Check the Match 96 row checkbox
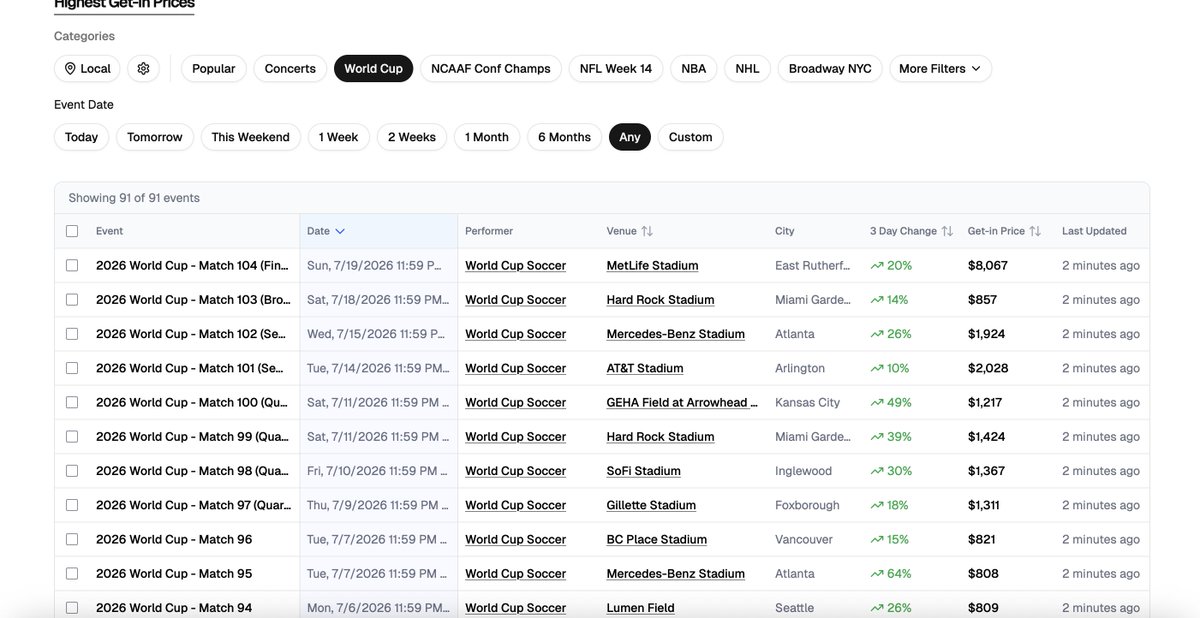The image size is (1200, 618). (x=72, y=539)
